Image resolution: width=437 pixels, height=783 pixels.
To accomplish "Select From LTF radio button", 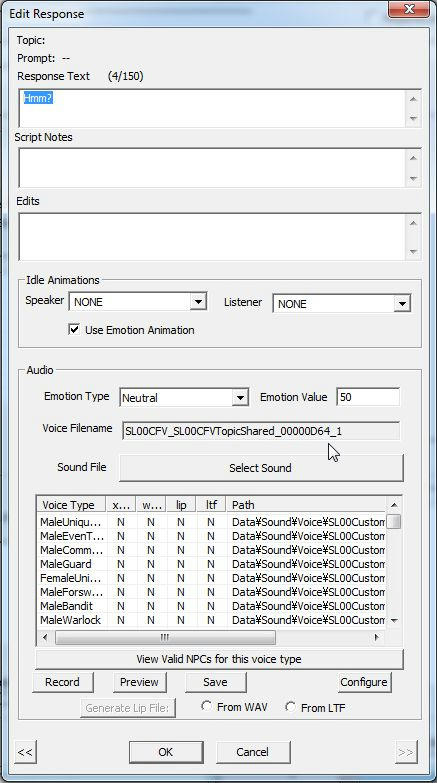I will click(x=290, y=707).
